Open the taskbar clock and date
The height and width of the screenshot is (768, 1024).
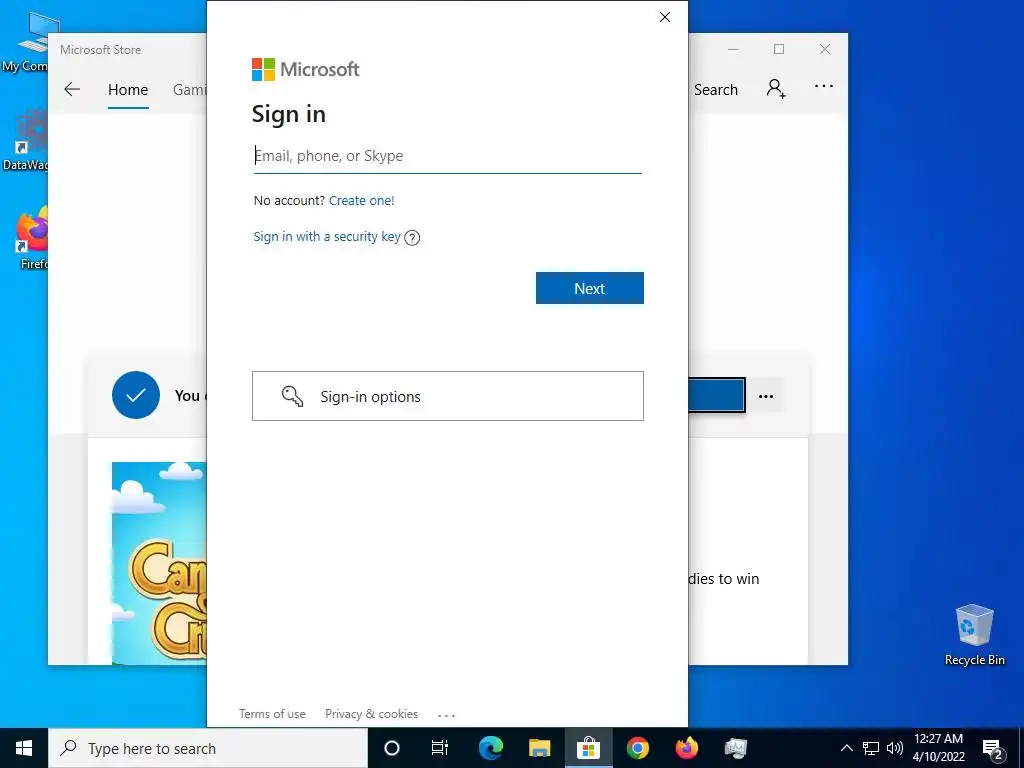938,748
